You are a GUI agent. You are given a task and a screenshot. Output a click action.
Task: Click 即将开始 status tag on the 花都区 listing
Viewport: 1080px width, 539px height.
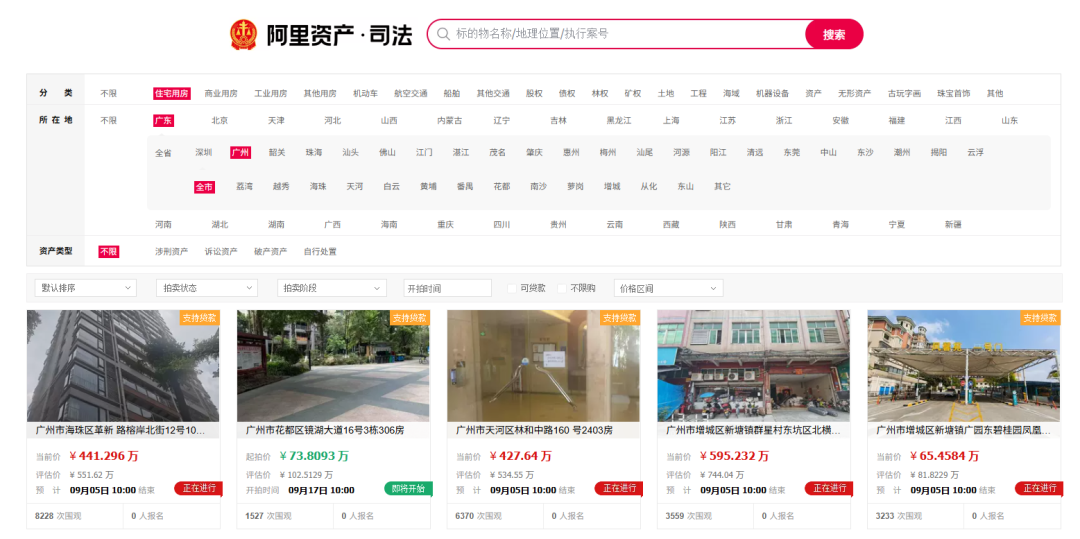pyautogui.click(x=408, y=489)
